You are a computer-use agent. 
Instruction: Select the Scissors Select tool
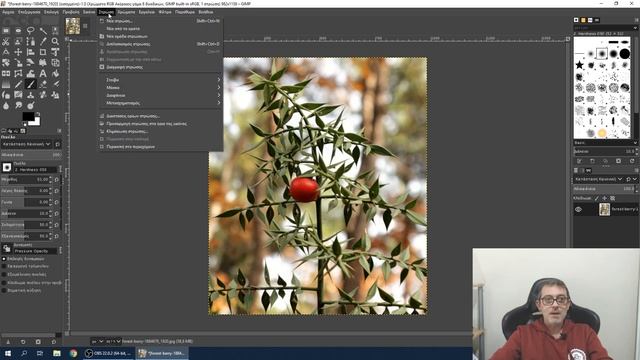6,42
